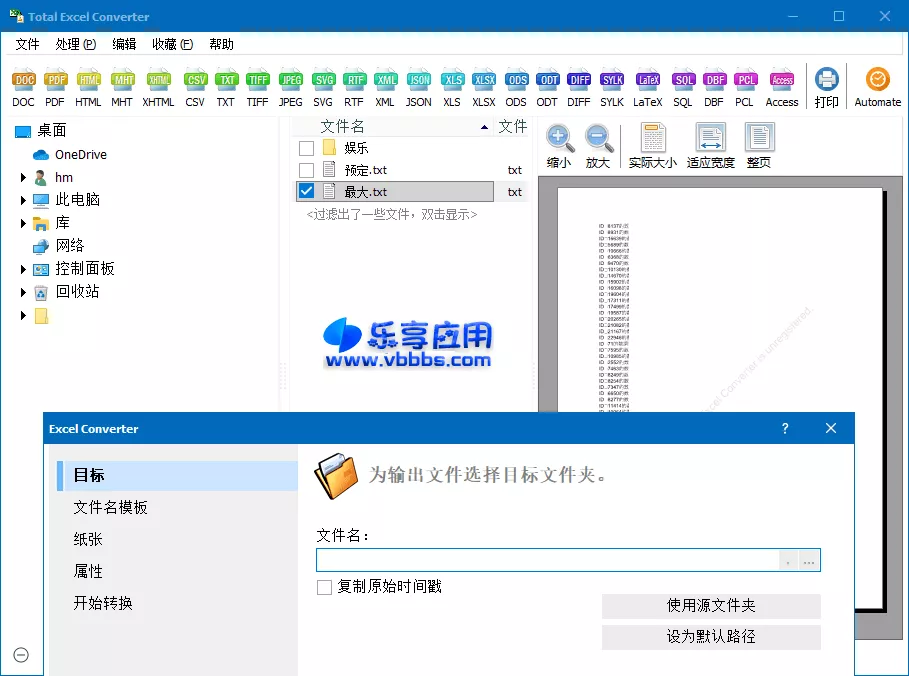Image resolution: width=909 pixels, height=676 pixels.
Task: Switch to 纸张 settings page
Action: tap(88, 539)
